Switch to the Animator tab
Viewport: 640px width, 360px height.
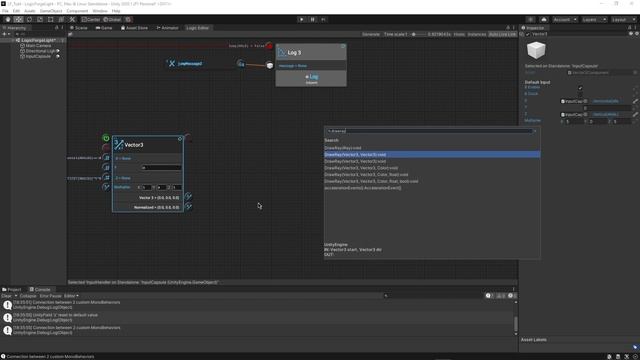(167, 28)
